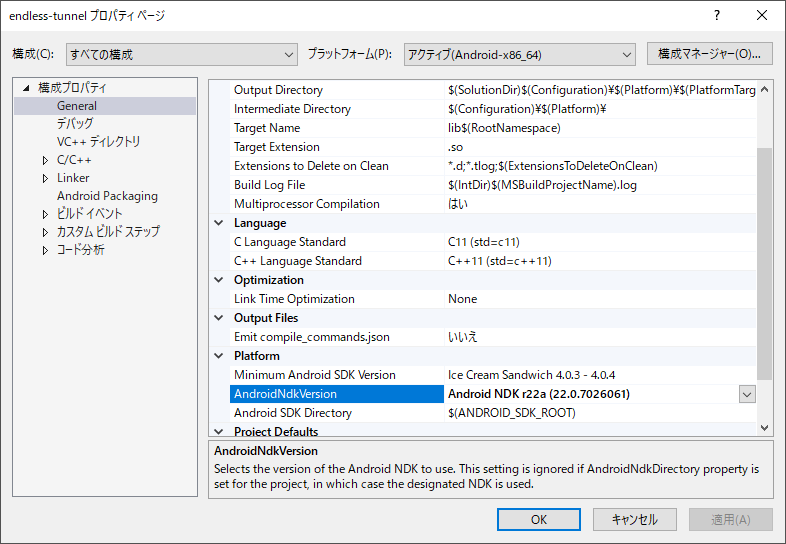Expand the ビルド イベント tree node
This screenshot has width=786, height=544.
pos(45,215)
